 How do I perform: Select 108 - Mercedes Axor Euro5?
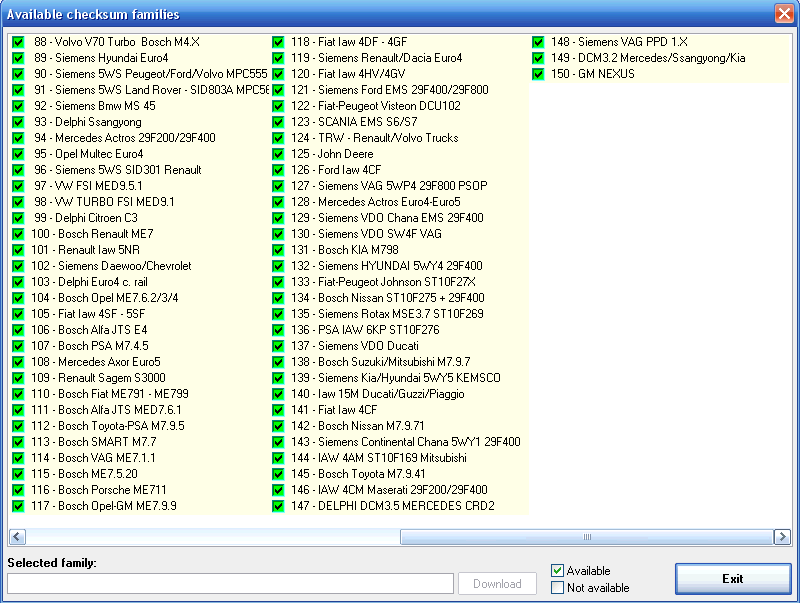[x=95, y=362]
